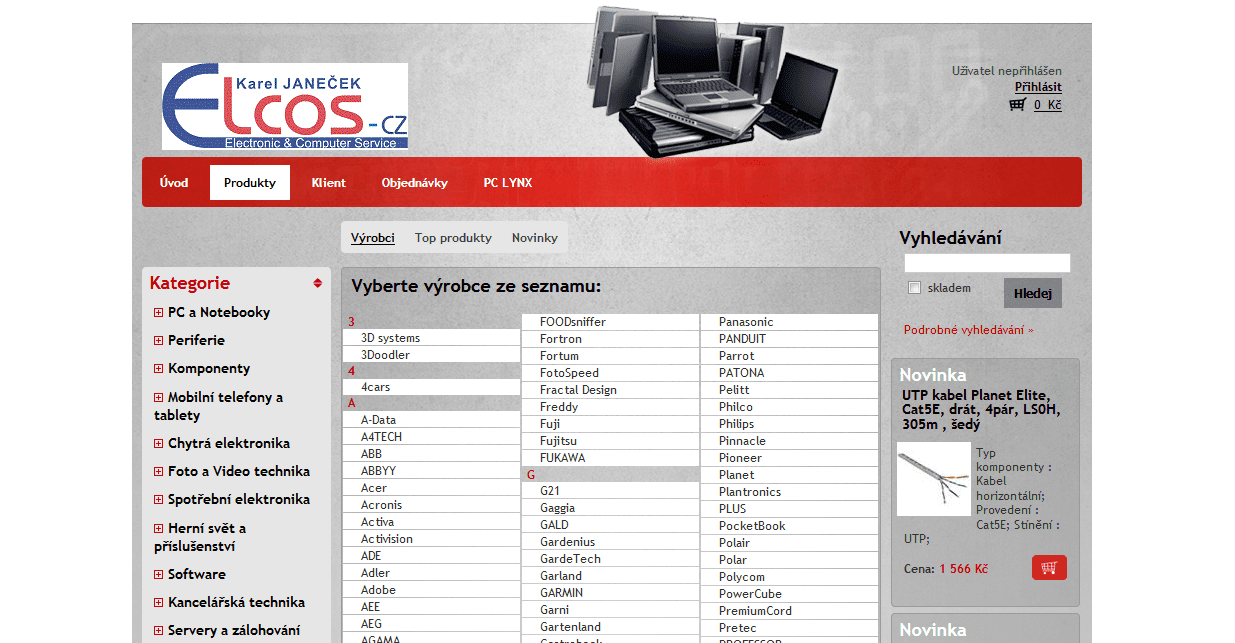Open the Klient menu item
The height and width of the screenshot is (643, 1235).
pos(329,183)
